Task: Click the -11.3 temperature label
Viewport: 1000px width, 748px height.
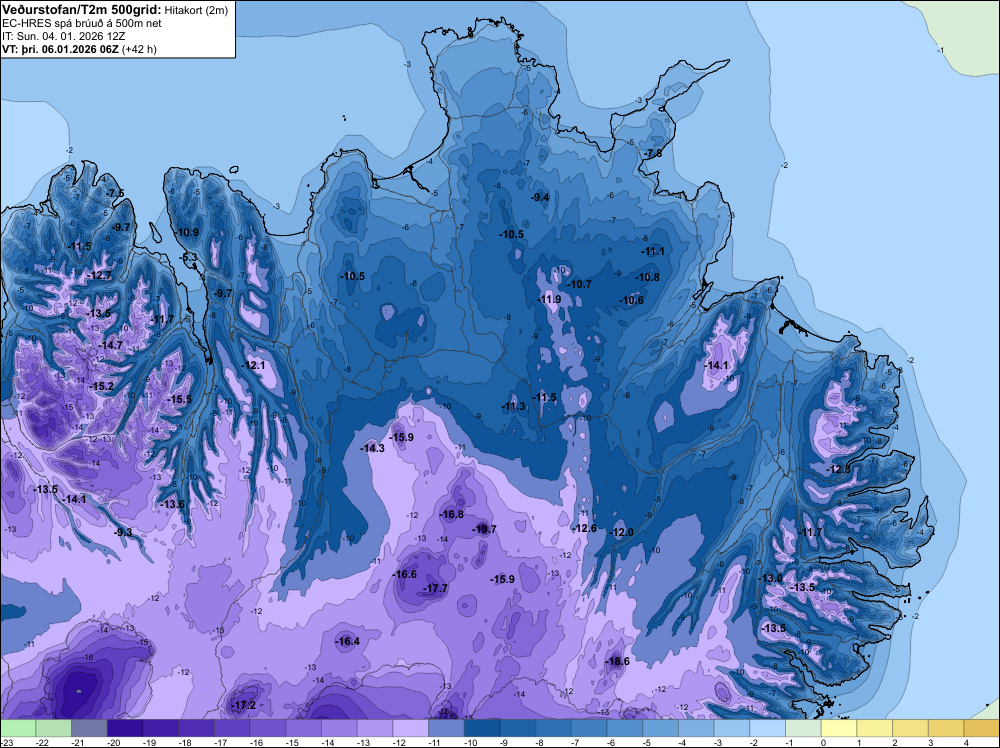Action: pos(513,406)
